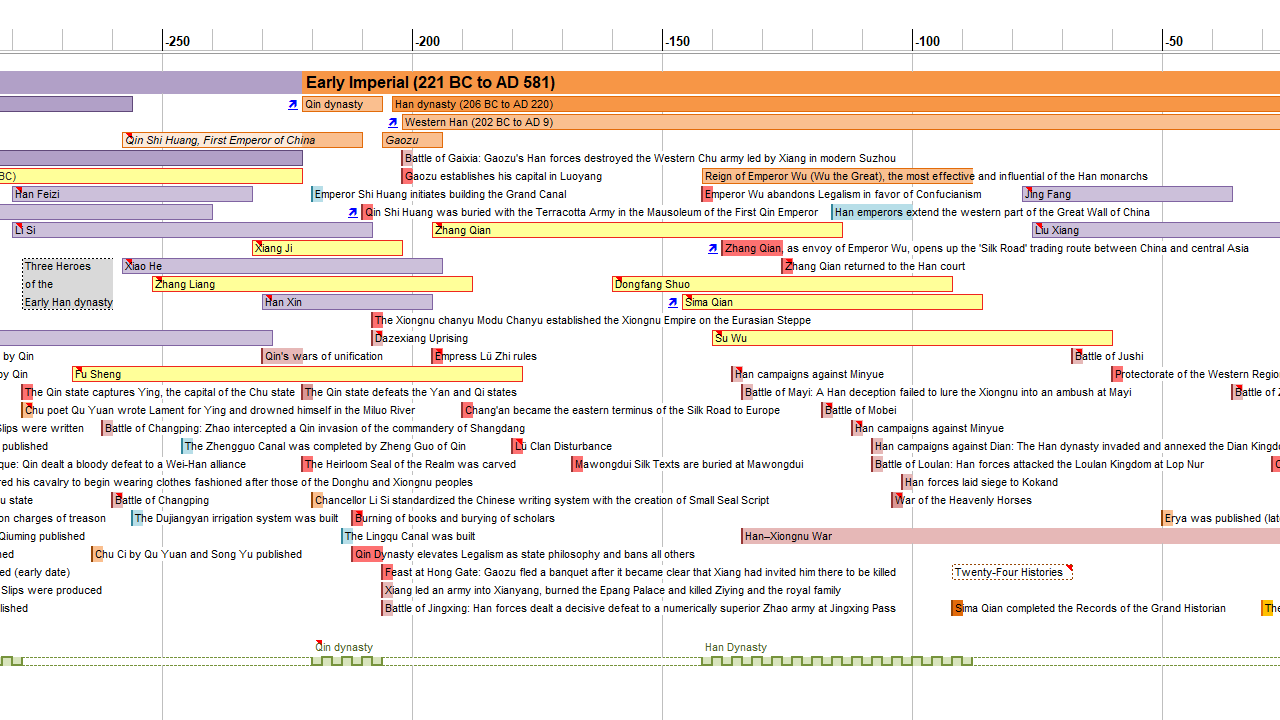Select the Fu Sheng yellow bar
Image resolution: width=1280 pixels, height=720 pixels.
(297, 374)
